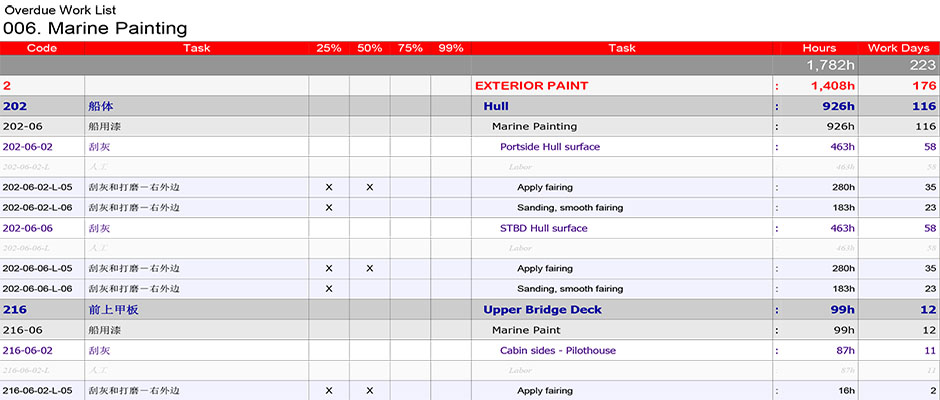Select code 202-06-02 row
Screen dimensions: 940x400
coord(470,147)
